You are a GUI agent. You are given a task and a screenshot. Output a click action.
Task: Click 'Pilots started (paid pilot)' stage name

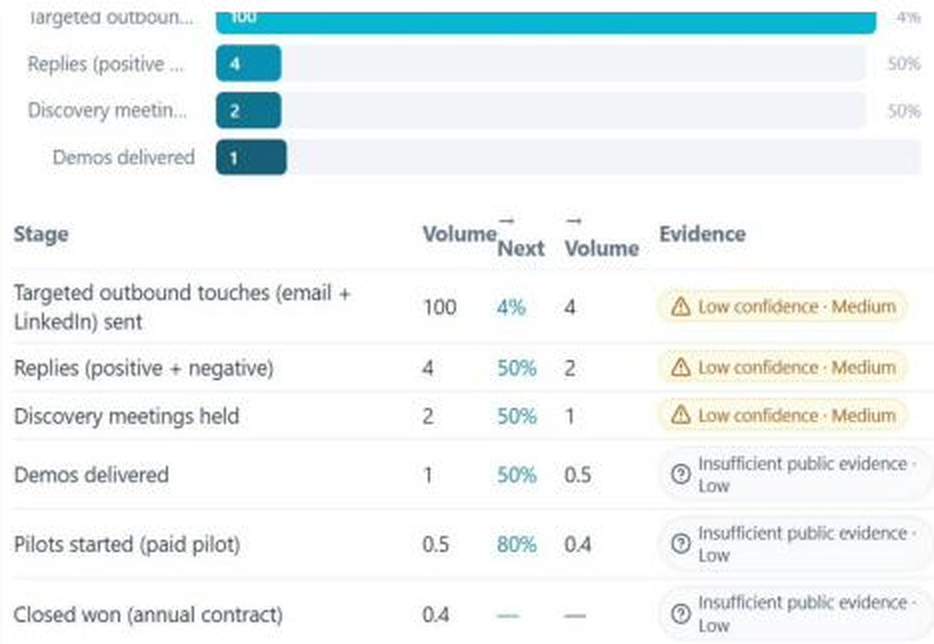click(127, 545)
